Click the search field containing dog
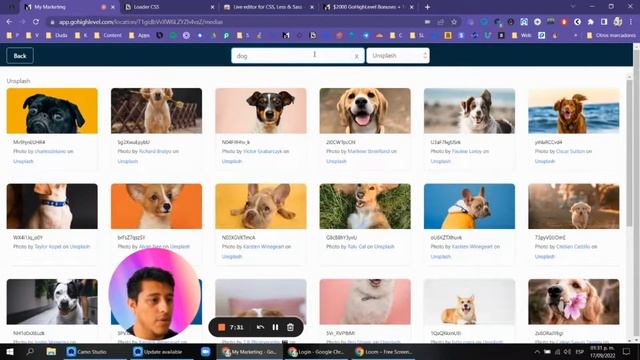The height and width of the screenshot is (360, 640). pos(297,56)
